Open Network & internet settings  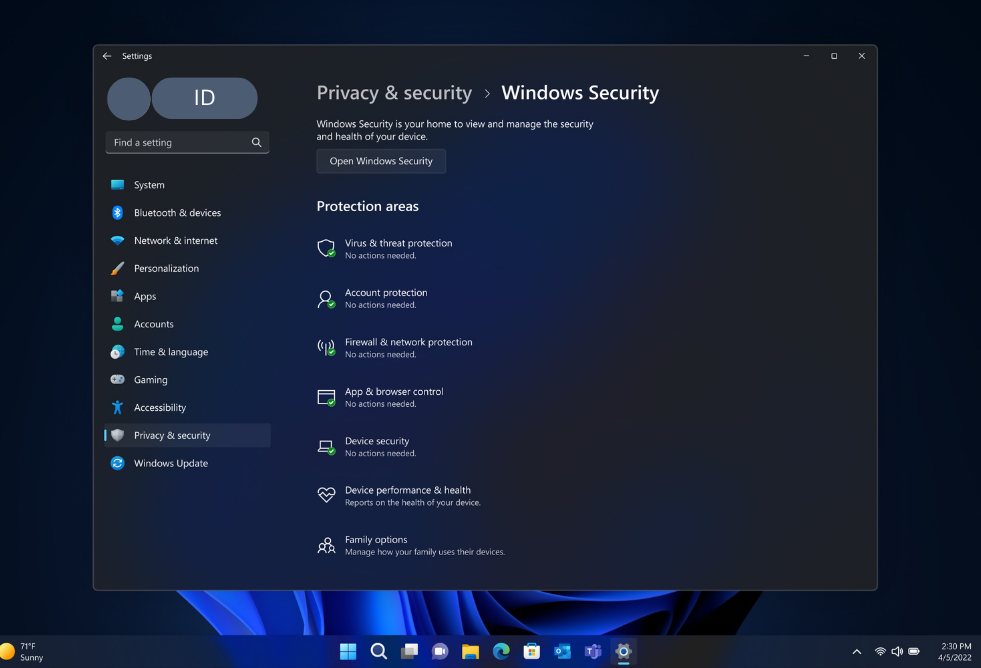[187, 240]
